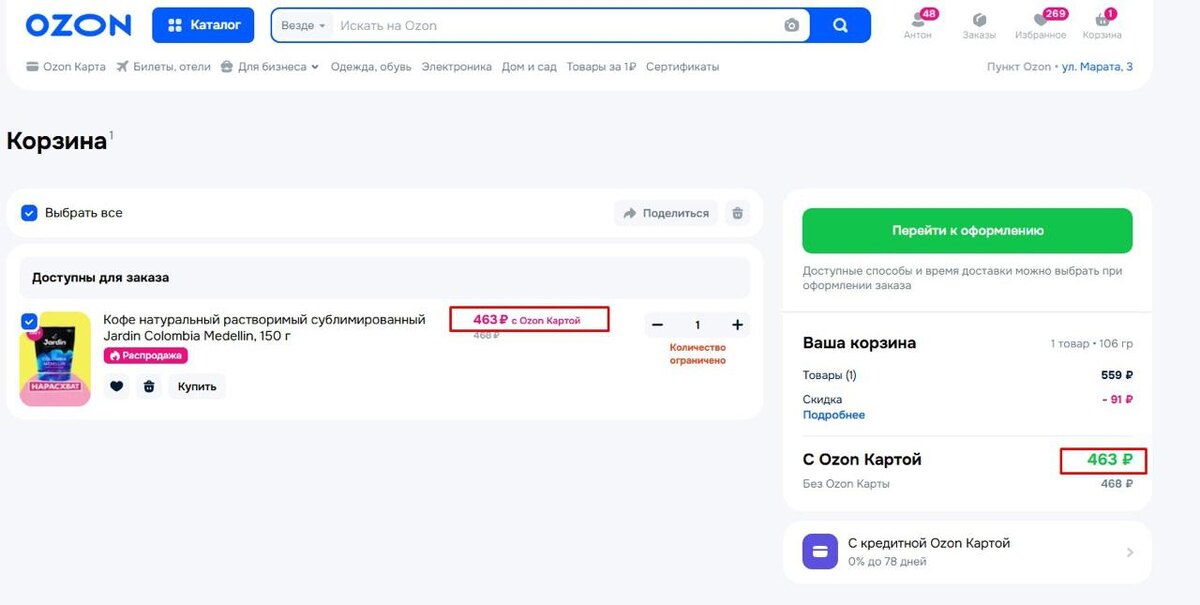The height and width of the screenshot is (605, 1200).
Task: Open Товары за 1₽ section
Action: (601, 67)
